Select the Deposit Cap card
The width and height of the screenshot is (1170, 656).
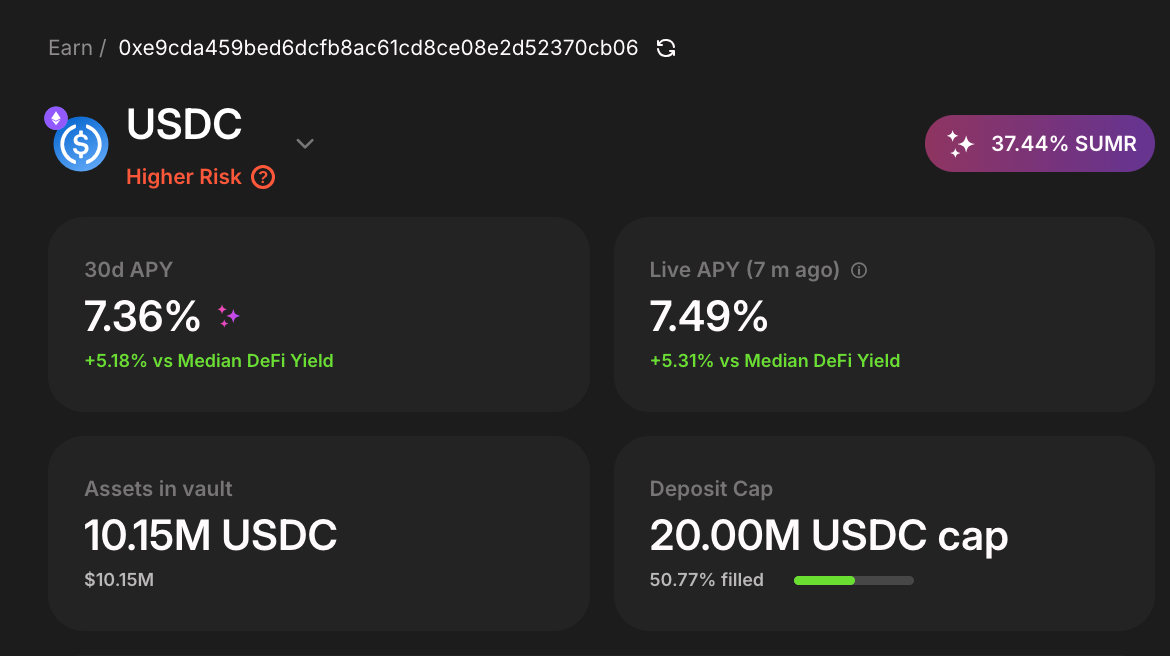click(x=884, y=533)
